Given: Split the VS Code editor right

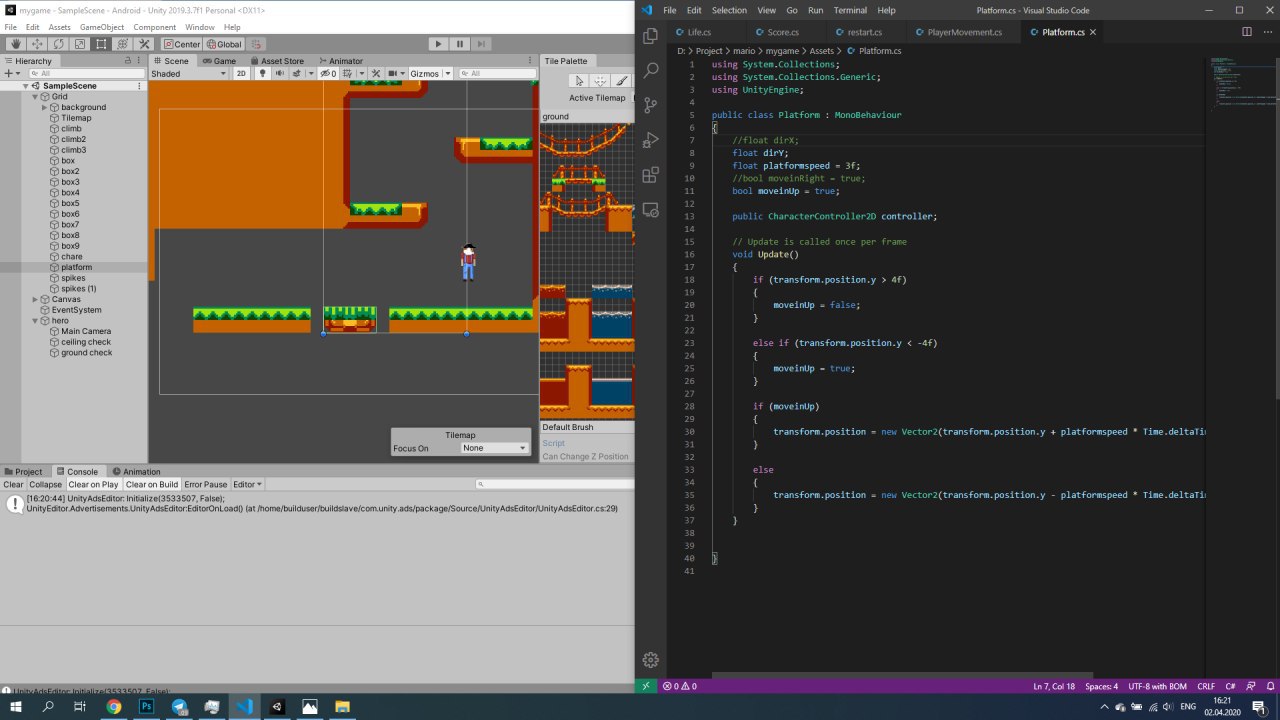Looking at the screenshot, I should pyautogui.click(x=1246, y=32).
